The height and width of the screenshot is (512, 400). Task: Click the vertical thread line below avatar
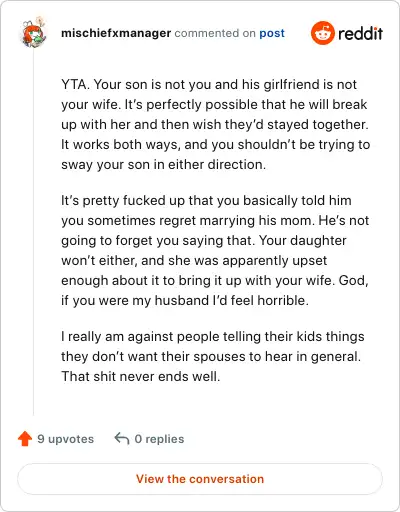(33, 232)
